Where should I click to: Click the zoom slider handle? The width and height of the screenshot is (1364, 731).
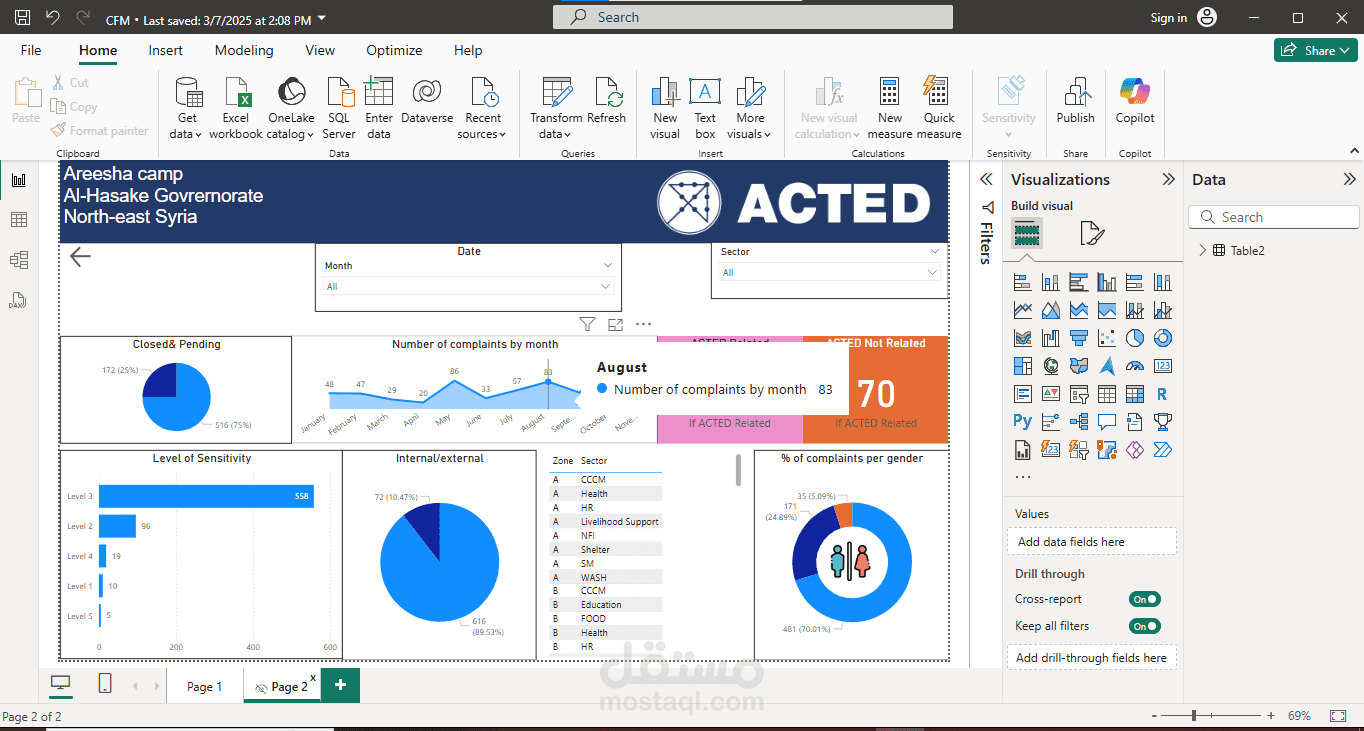1193,716
